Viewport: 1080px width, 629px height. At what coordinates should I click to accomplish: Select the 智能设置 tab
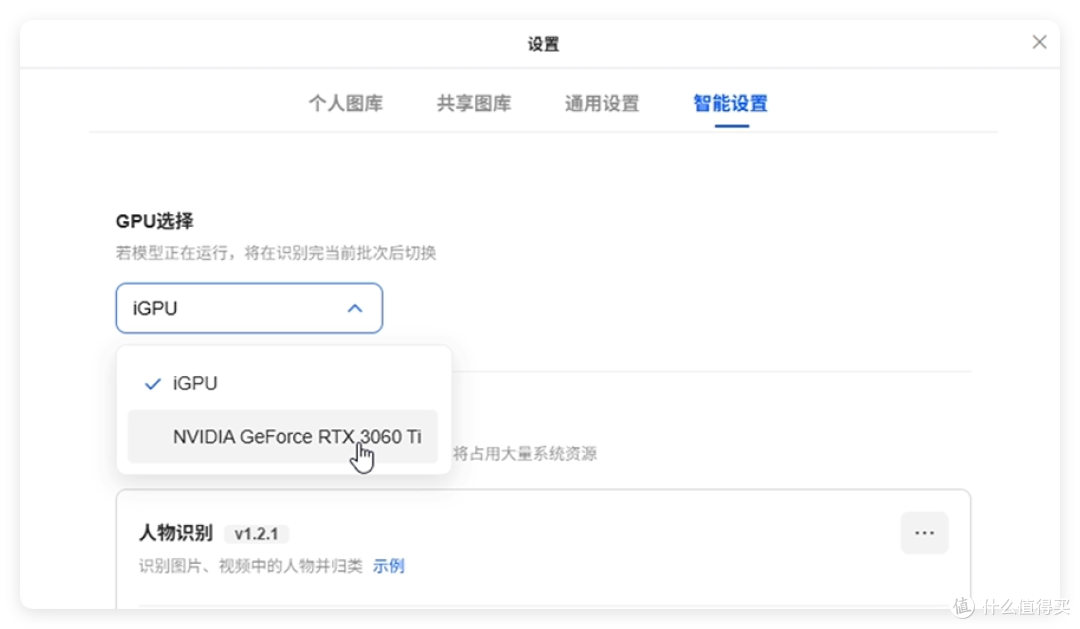pyautogui.click(x=731, y=104)
